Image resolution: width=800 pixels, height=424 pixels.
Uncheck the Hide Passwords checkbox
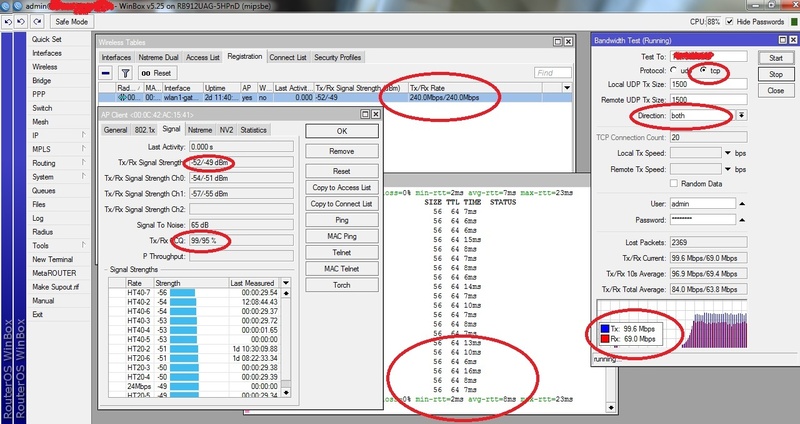click(x=729, y=21)
